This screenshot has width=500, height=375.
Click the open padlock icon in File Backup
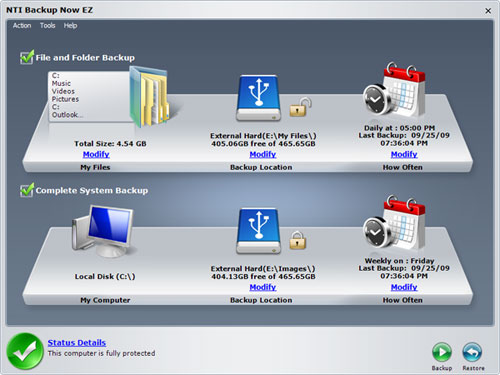(x=300, y=107)
